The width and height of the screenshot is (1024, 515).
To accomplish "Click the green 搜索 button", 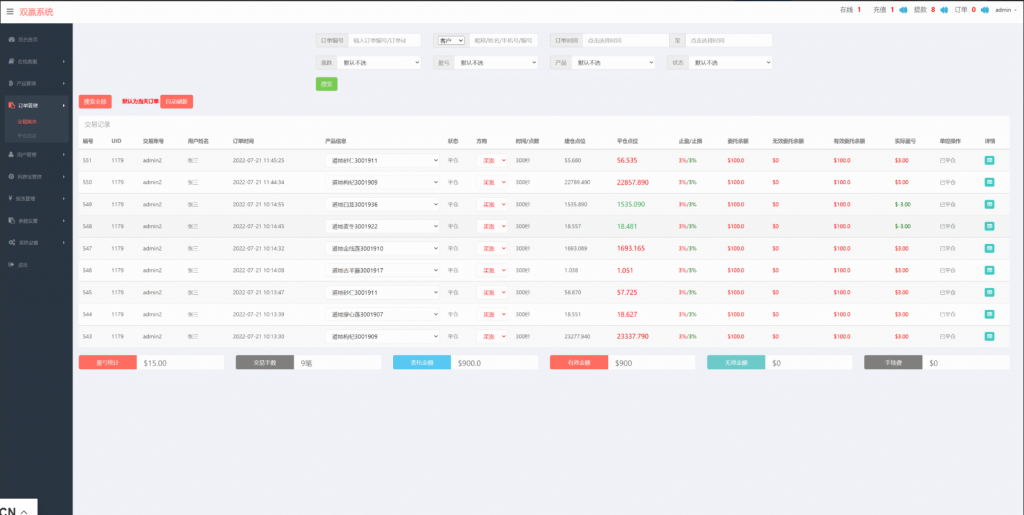I will coord(326,84).
